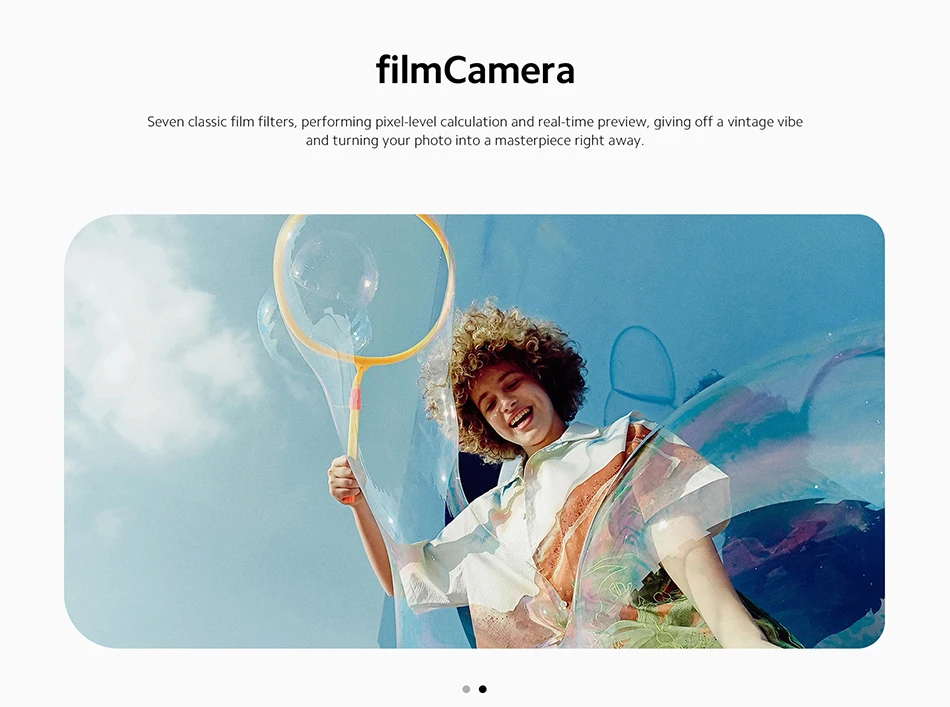
Task: Click the phrase "masterpiece right away"
Action: pyautogui.click(x=569, y=141)
